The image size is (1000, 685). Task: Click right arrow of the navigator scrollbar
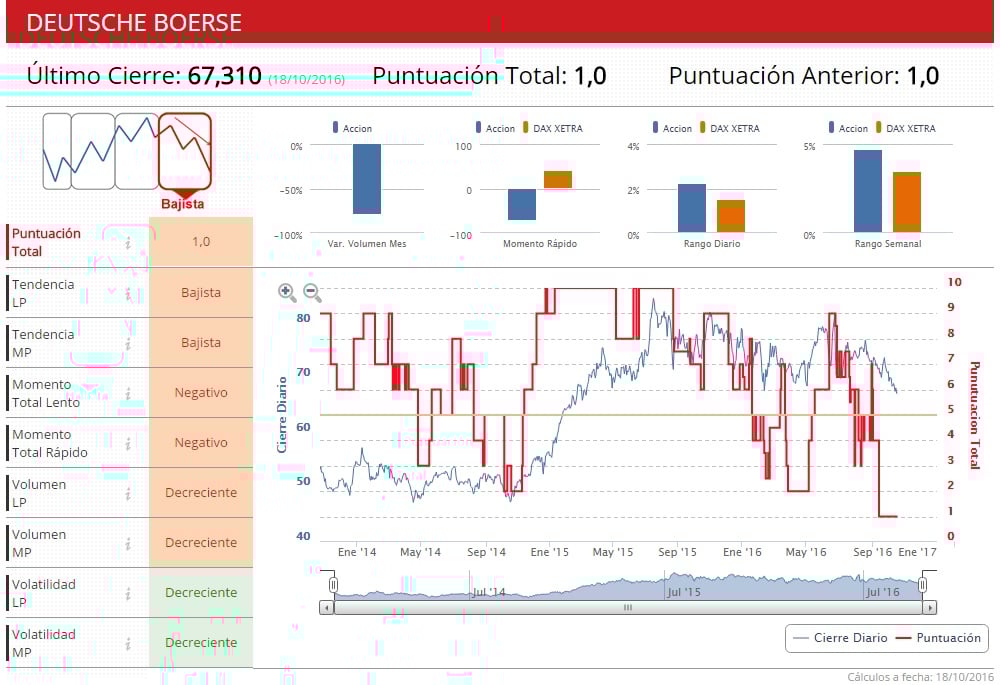tap(930, 608)
